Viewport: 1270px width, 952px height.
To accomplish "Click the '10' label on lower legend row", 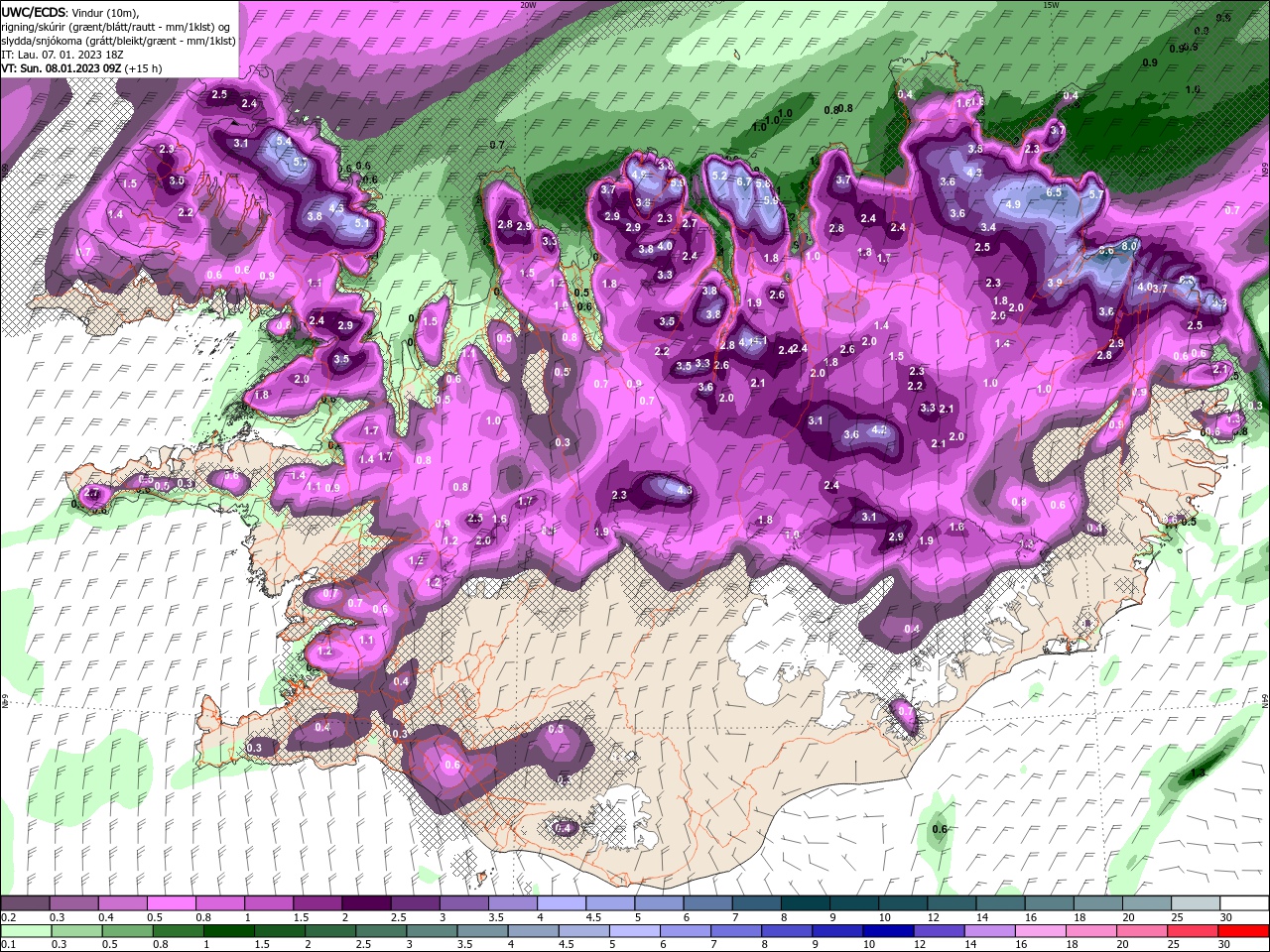I will [x=869, y=944].
